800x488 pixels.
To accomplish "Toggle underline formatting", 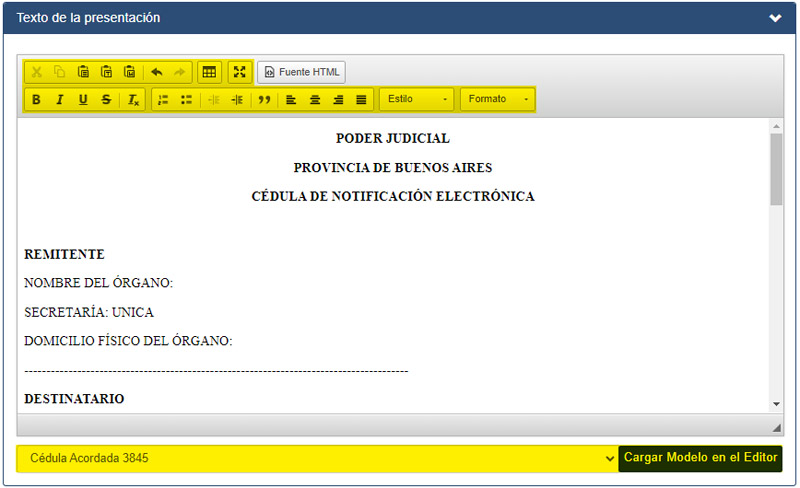I will point(83,100).
